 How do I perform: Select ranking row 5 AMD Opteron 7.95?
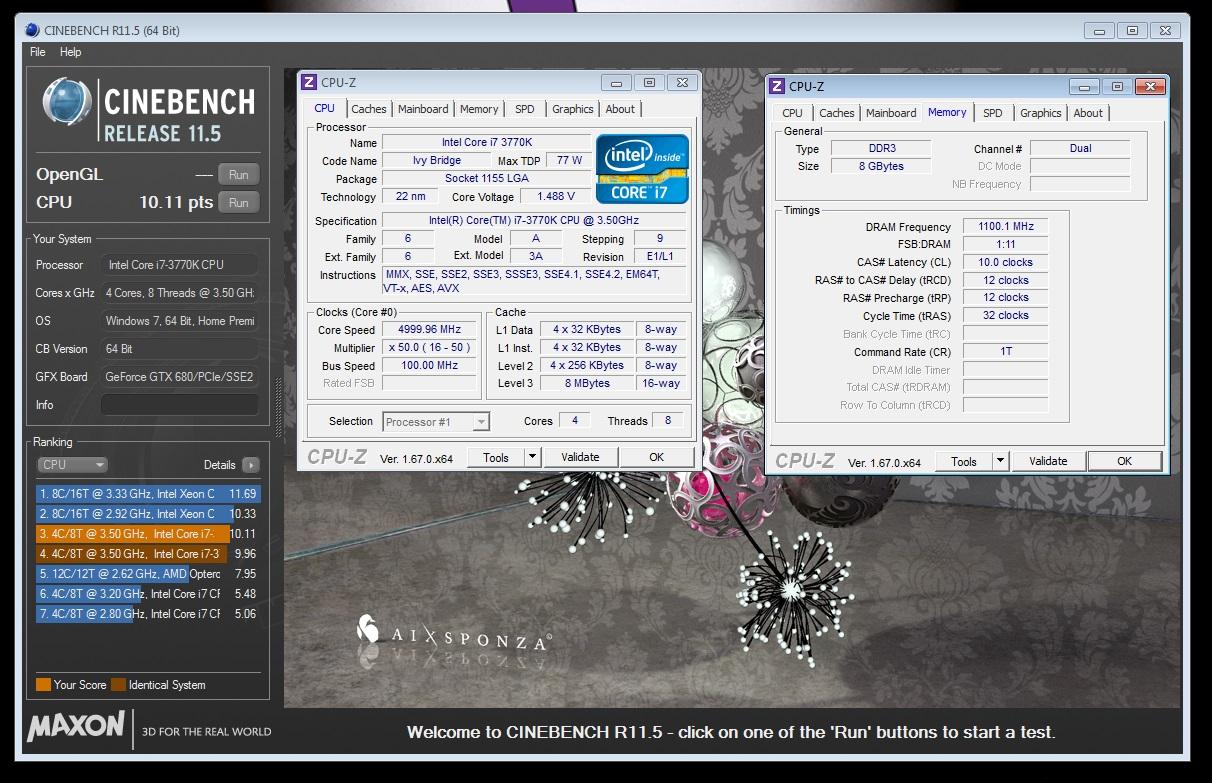(148, 574)
